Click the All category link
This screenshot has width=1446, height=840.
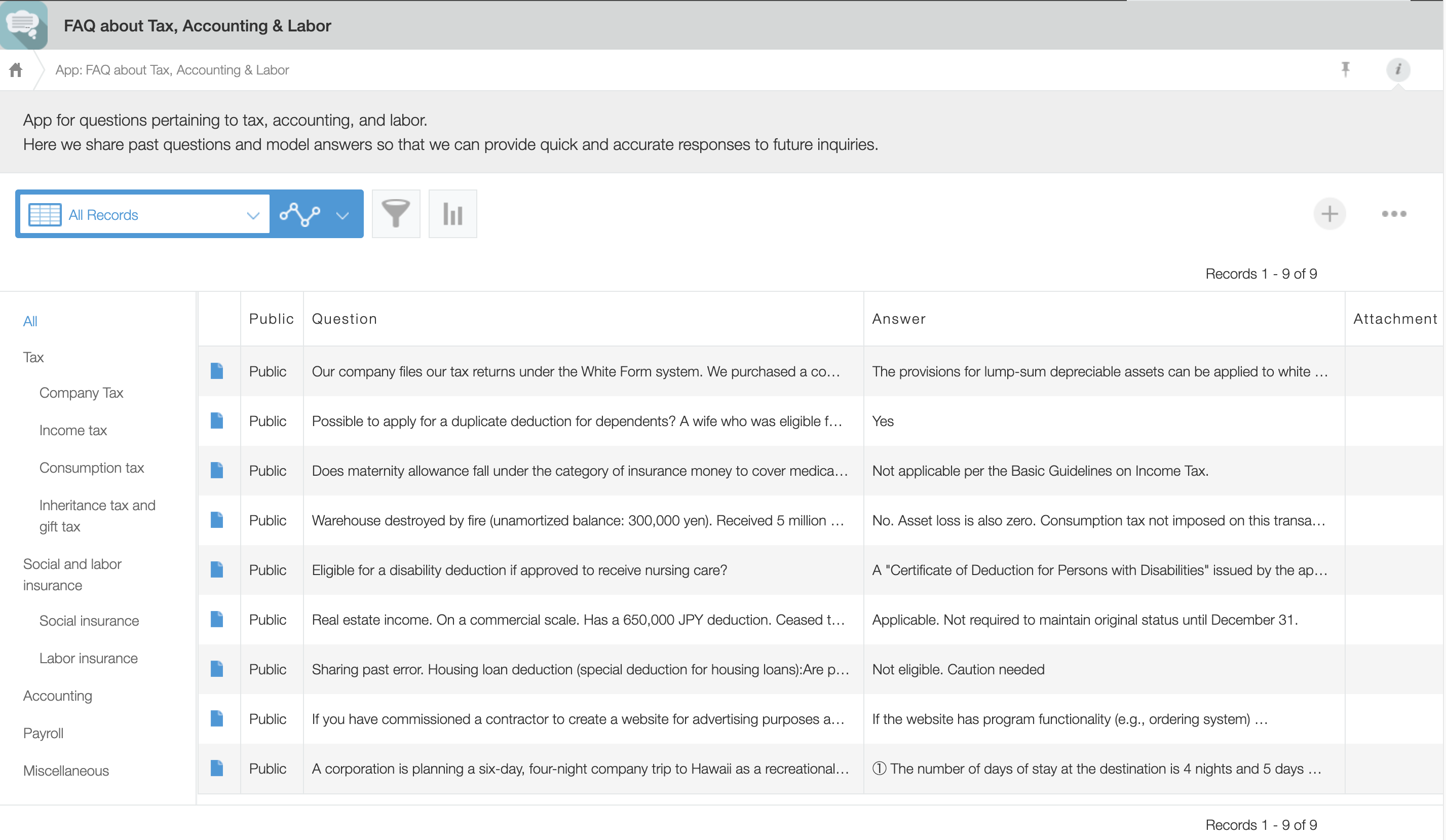[30, 321]
